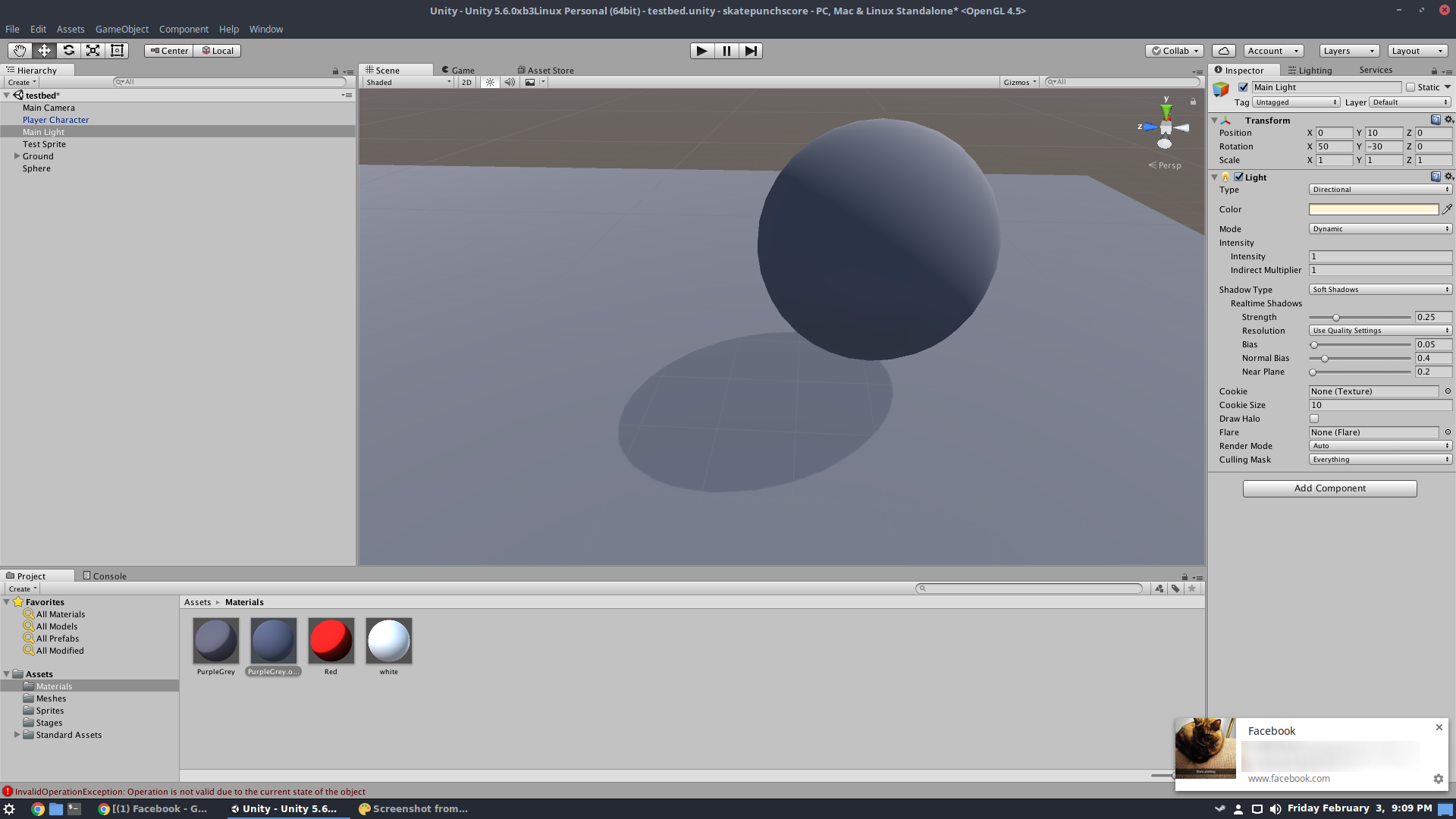
Task: Open the Shaded draw mode dropdown
Action: 408,82
